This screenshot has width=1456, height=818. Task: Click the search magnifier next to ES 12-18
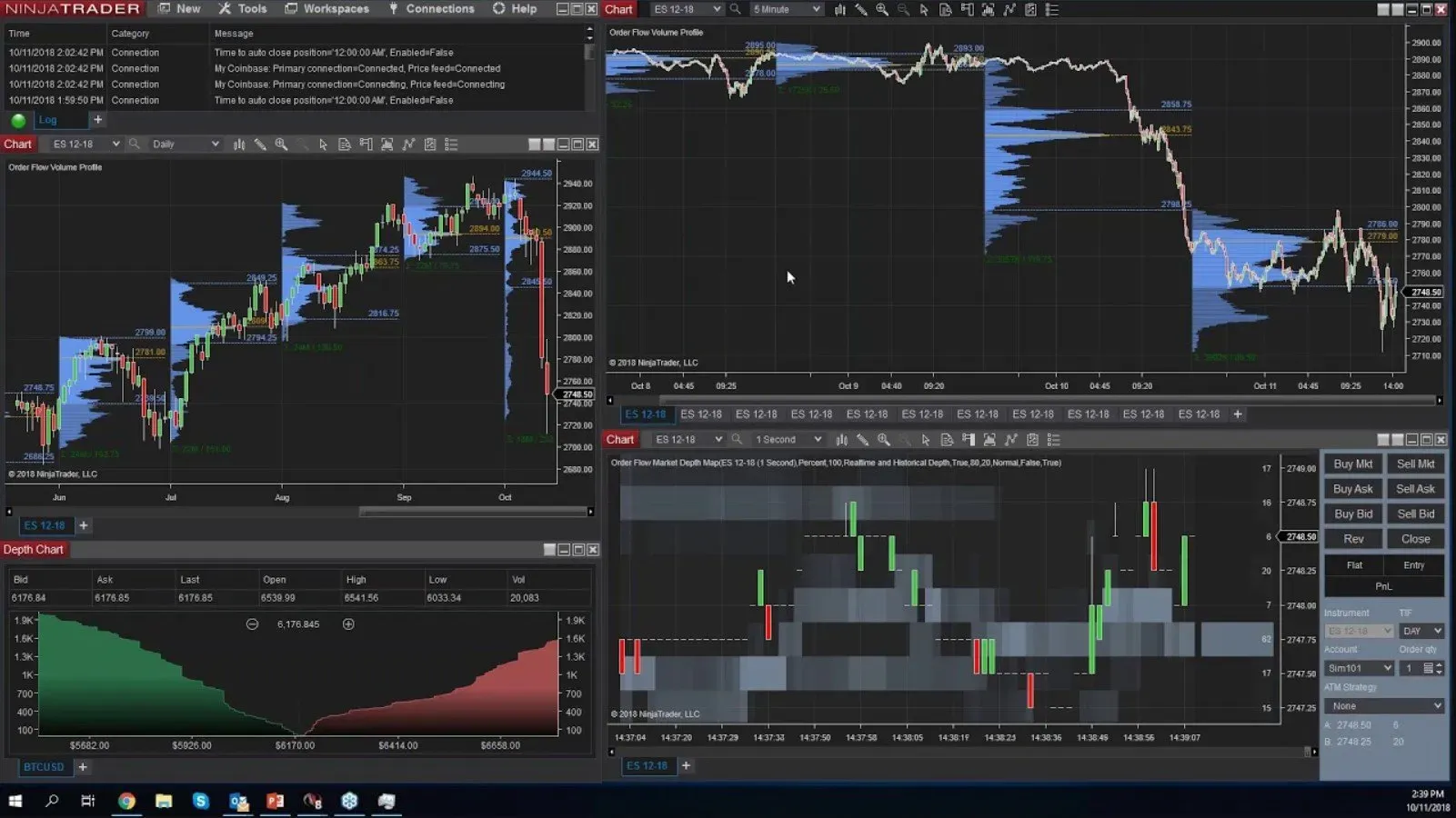[735, 9]
